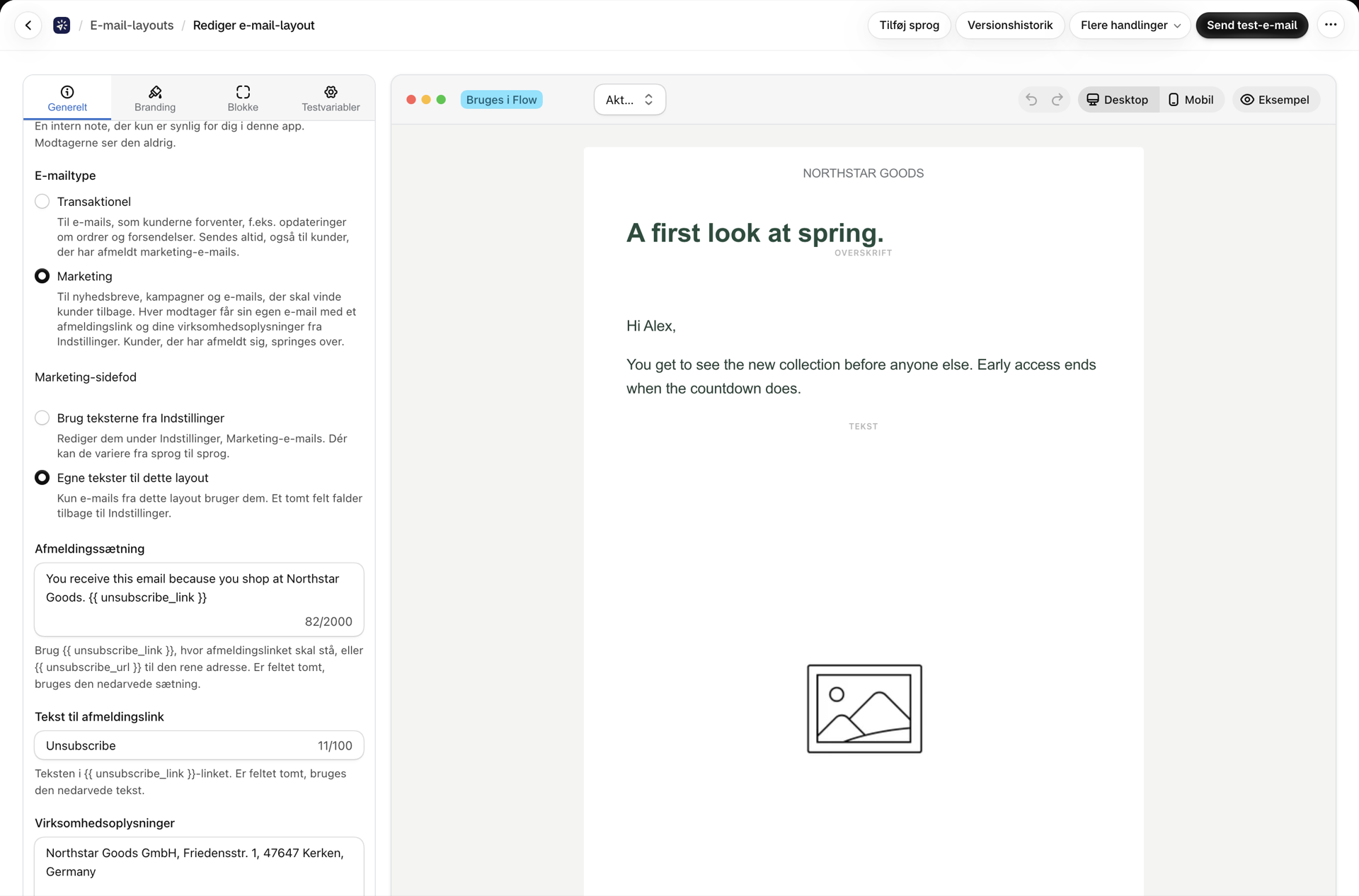This screenshot has height=896, width=1359.
Task: Open E-mail-layouts breadcrumb
Action: point(132,25)
